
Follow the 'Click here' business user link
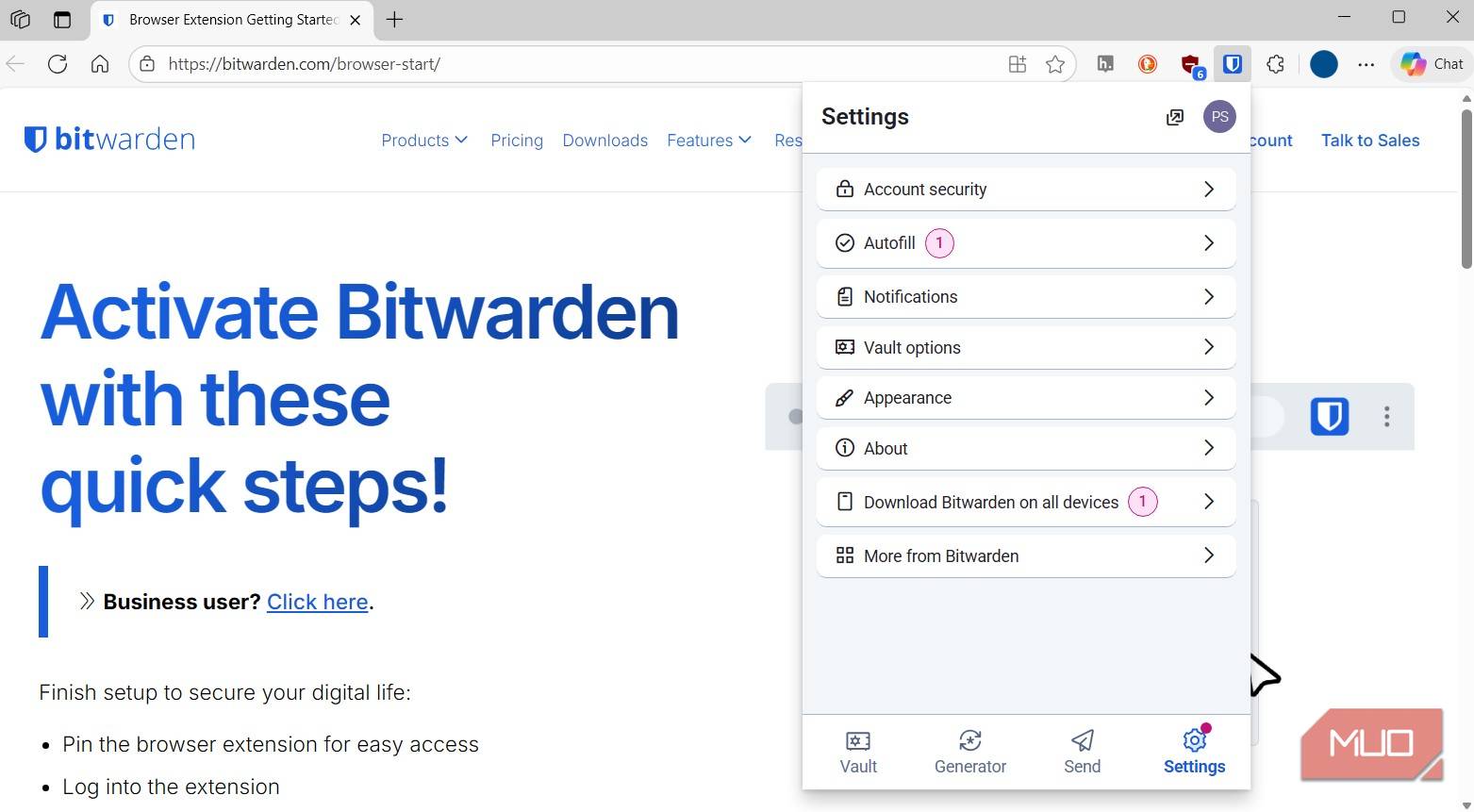(317, 602)
